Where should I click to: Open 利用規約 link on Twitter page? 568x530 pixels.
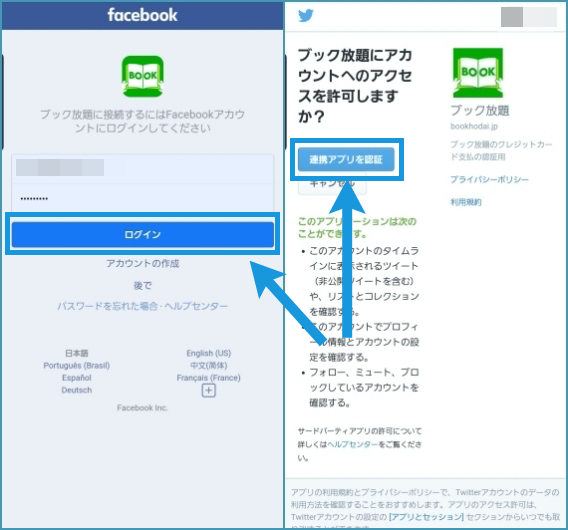pos(466,202)
